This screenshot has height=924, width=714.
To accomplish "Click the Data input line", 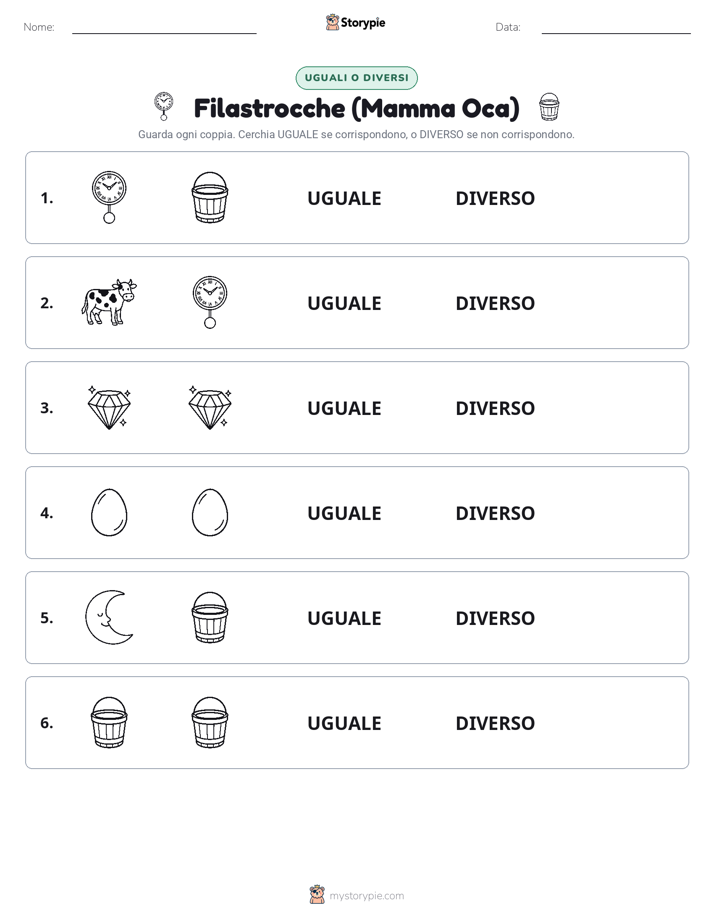I will [616, 28].
